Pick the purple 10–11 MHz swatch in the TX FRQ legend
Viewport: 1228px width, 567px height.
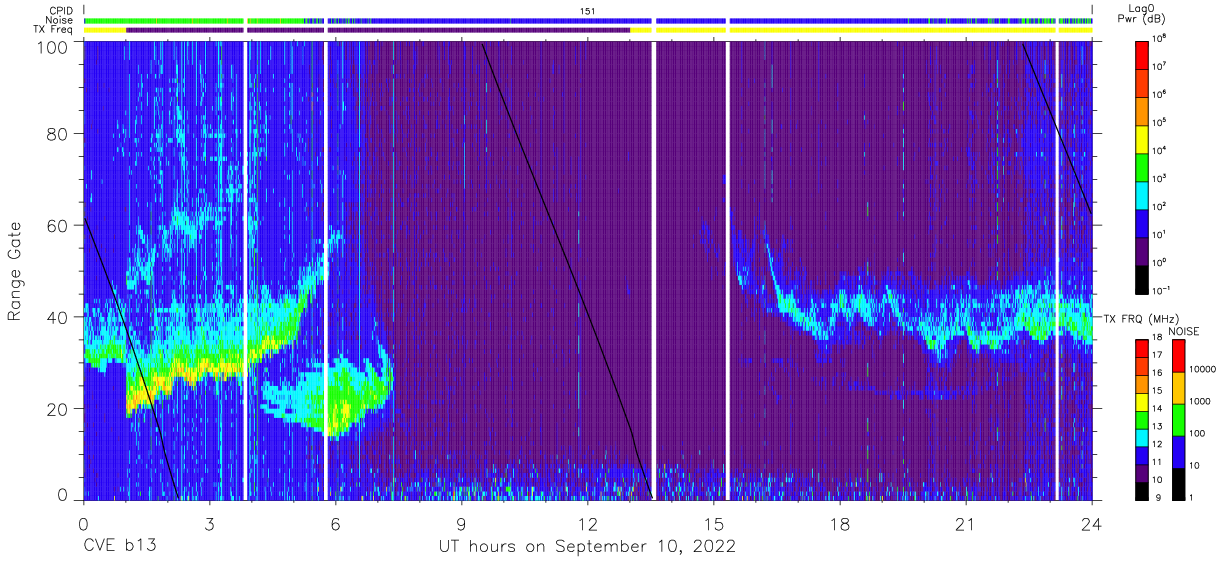[1142, 471]
